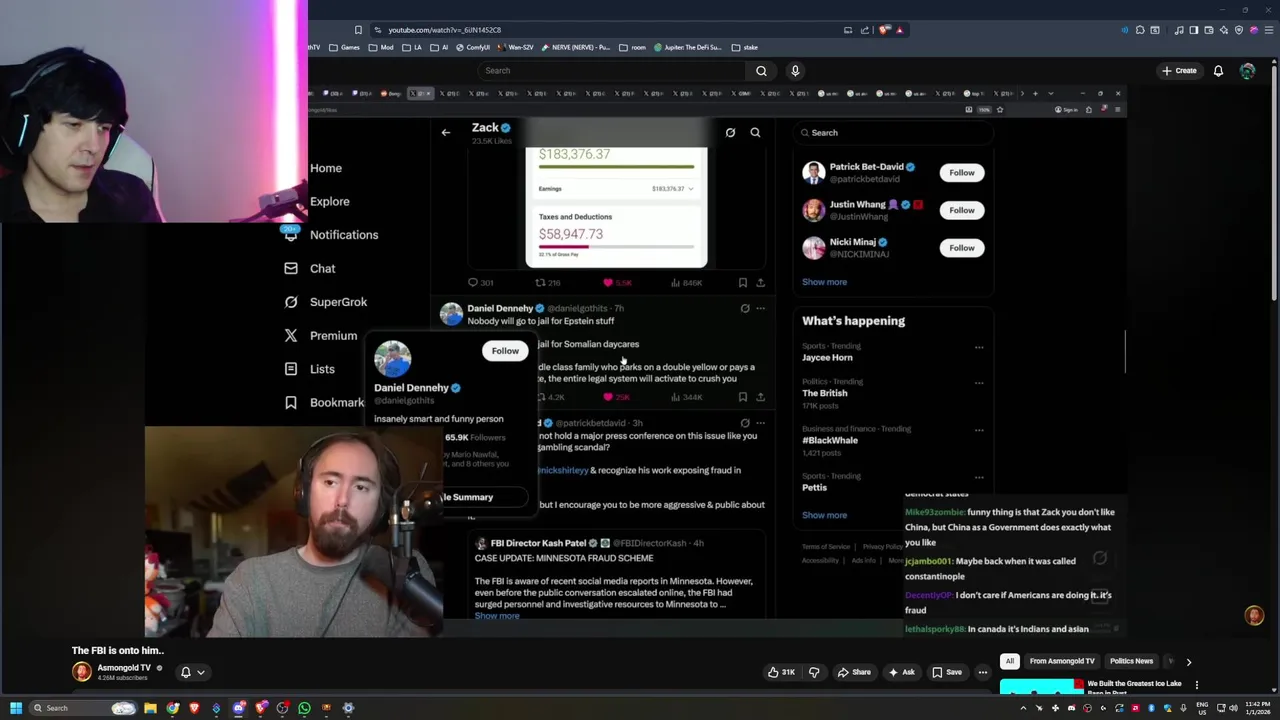This screenshot has width=1280, height=720.
Task: Open the video more actions menu
Action: [983, 672]
